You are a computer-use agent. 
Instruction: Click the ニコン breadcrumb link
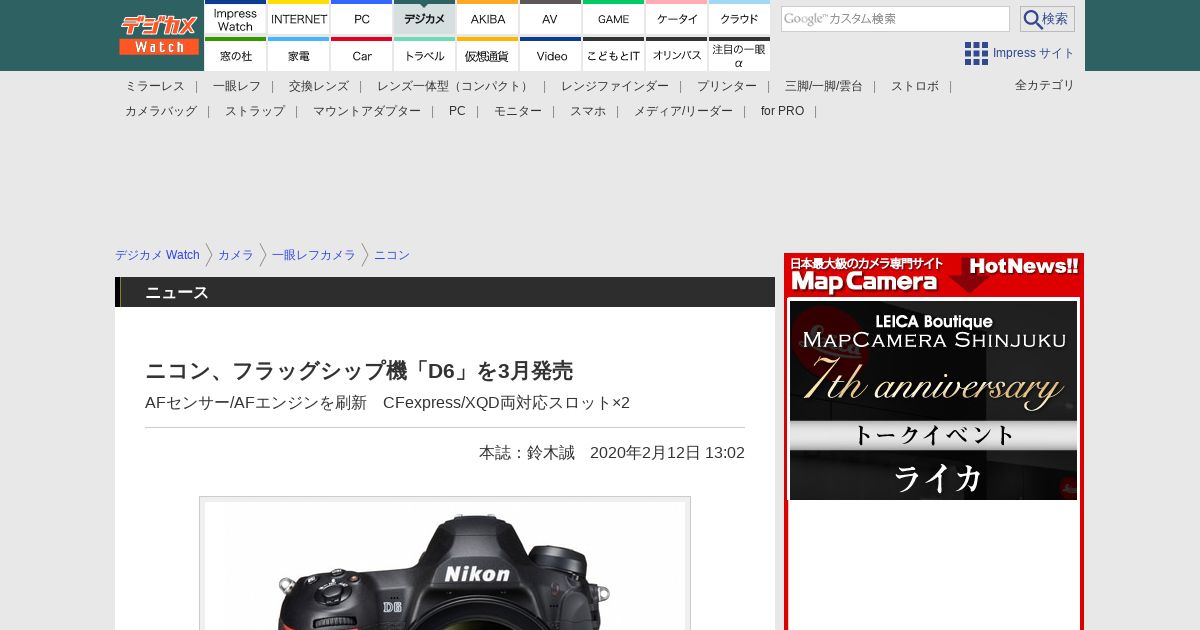[x=392, y=255]
